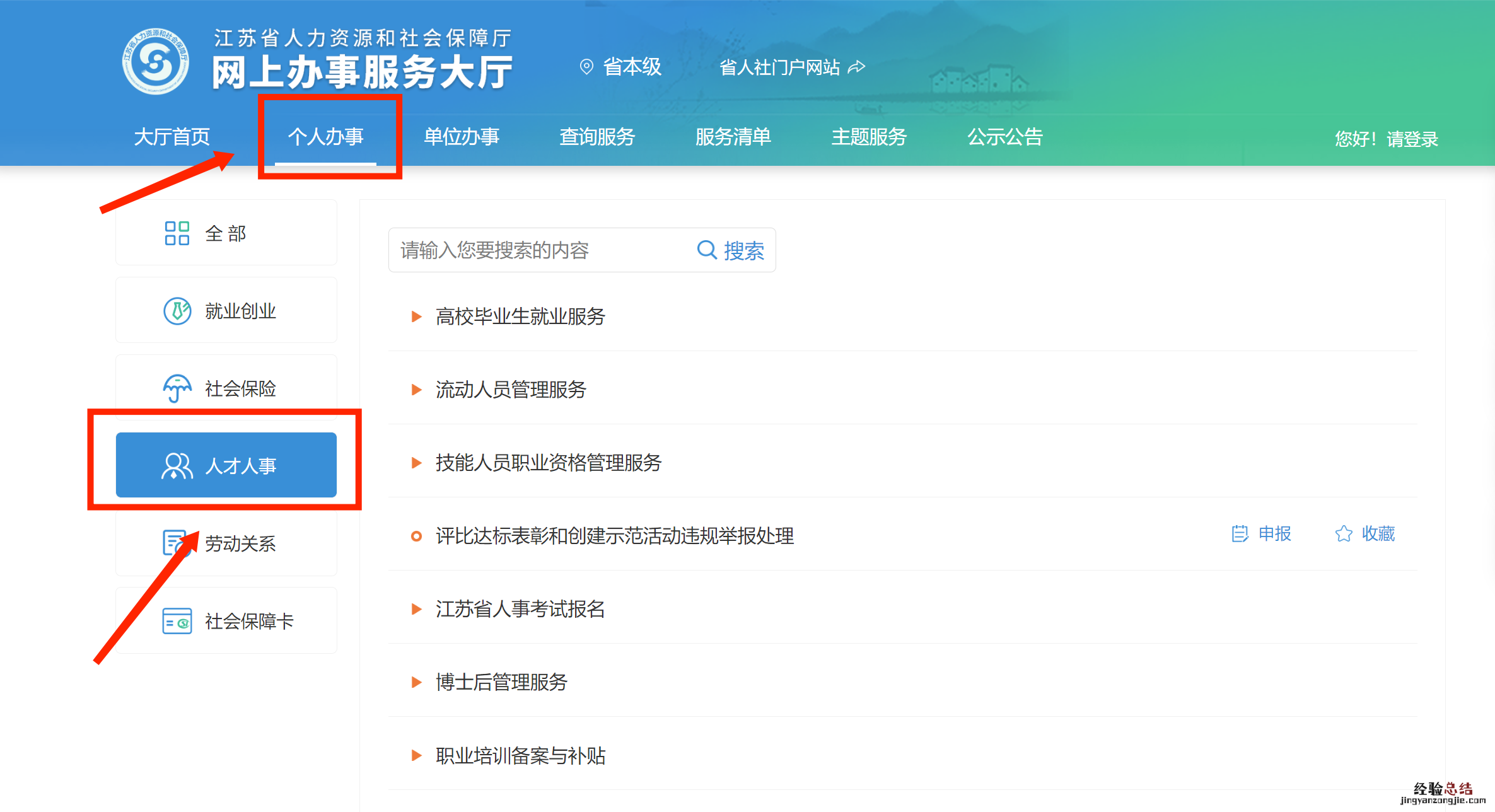Open the 单位办事 navigation tab
This screenshot has width=1495, height=812.
462,137
